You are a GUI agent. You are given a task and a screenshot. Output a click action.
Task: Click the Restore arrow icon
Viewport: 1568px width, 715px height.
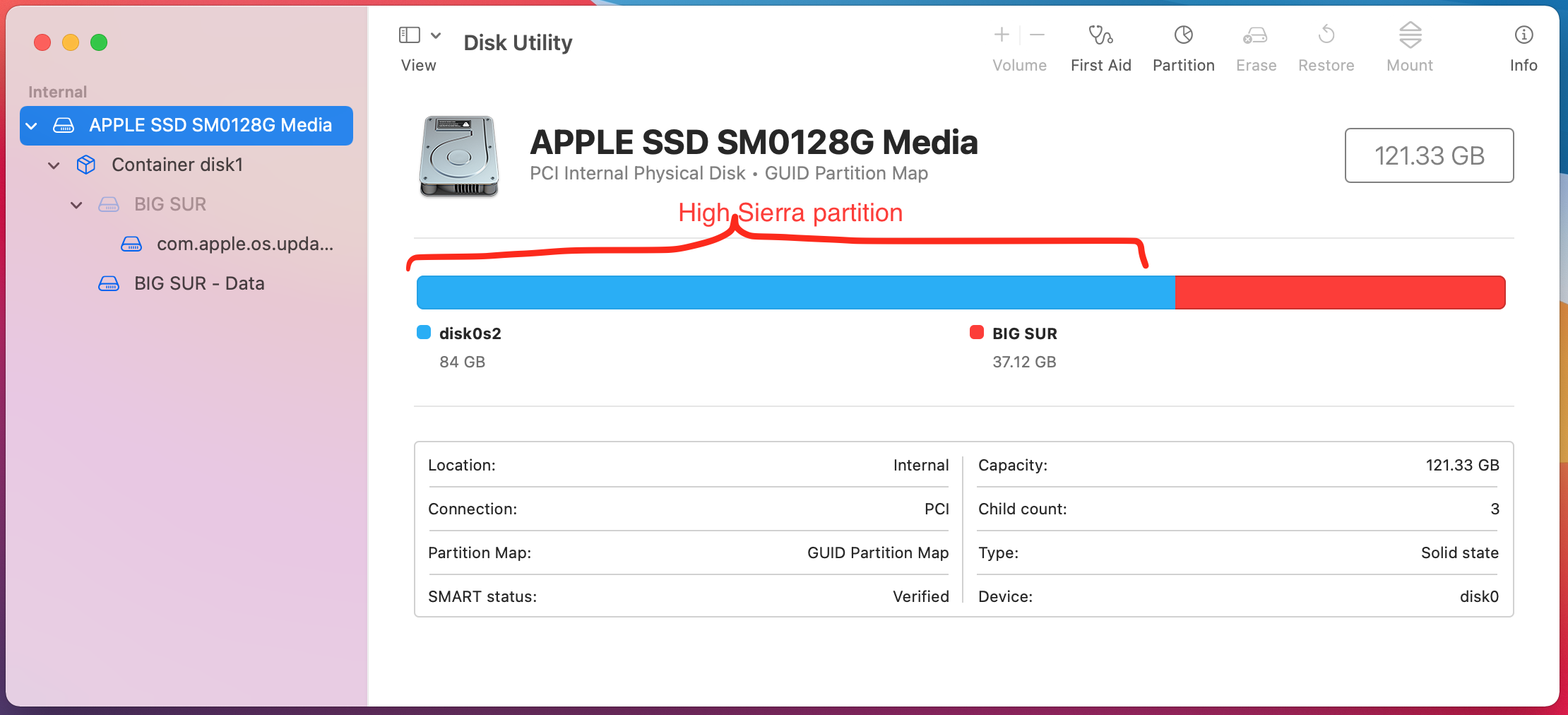point(1326,35)
